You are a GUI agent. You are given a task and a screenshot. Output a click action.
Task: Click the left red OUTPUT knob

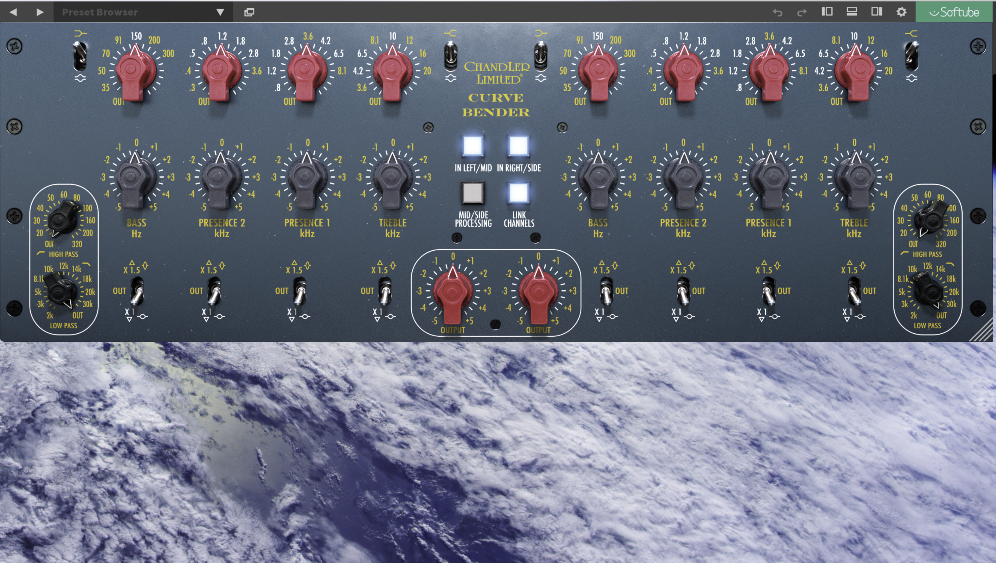pos(452,294)
